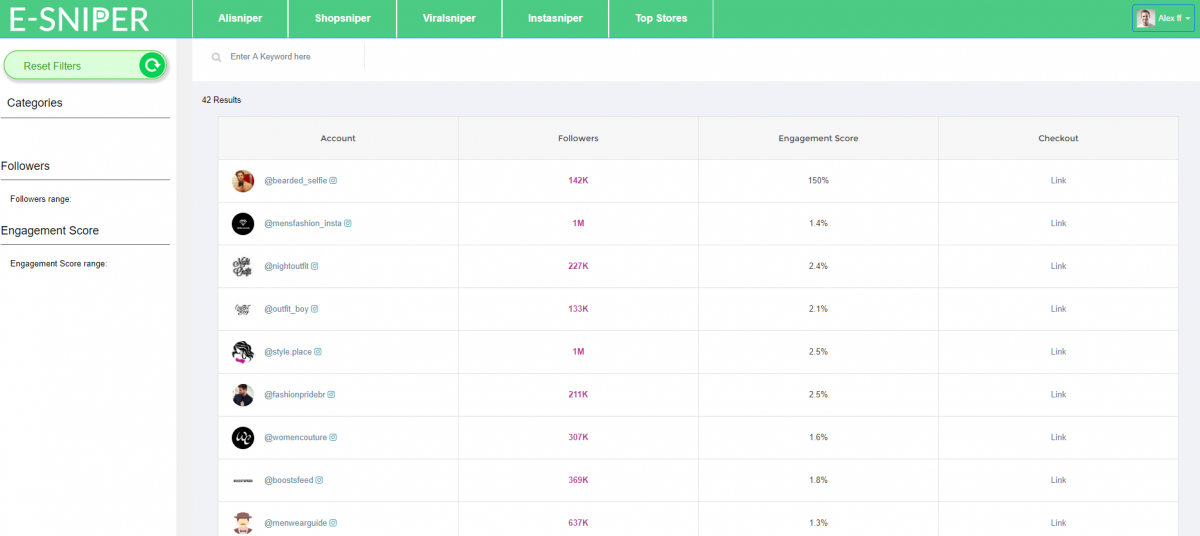Open the @boostsfeed profile avatar
Viewport: 1200px width, 536px height.
(x=243, y=480)
